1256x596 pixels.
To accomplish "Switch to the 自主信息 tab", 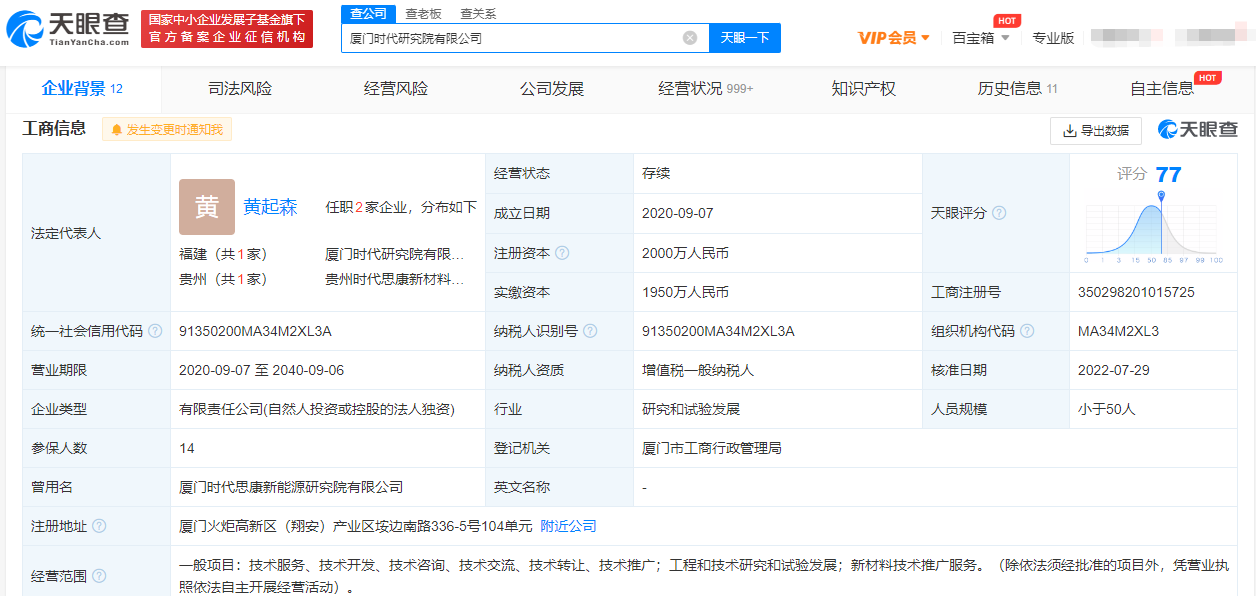I will [1162, 89].
